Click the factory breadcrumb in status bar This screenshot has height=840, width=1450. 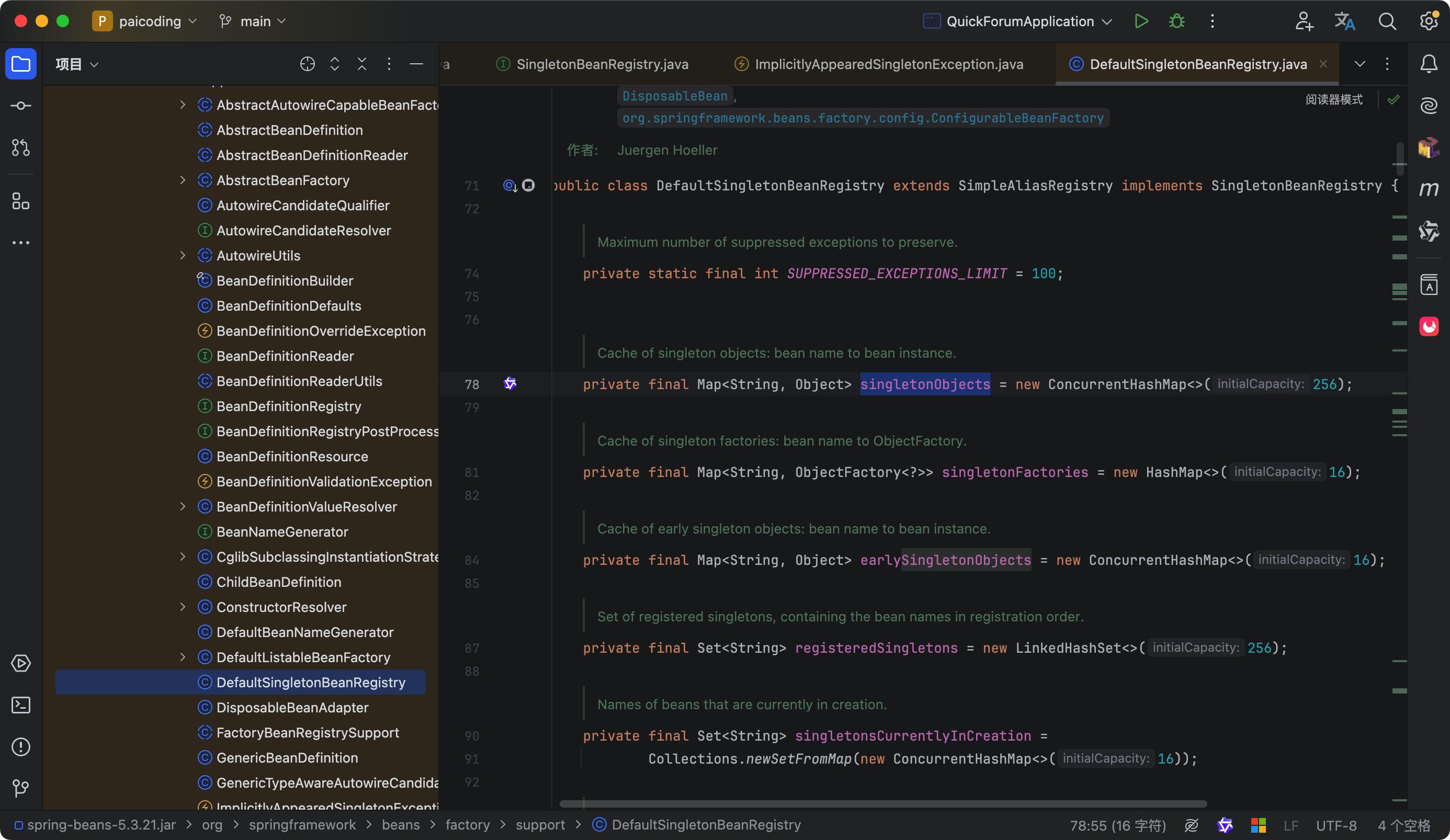click(x=468, y=824)
